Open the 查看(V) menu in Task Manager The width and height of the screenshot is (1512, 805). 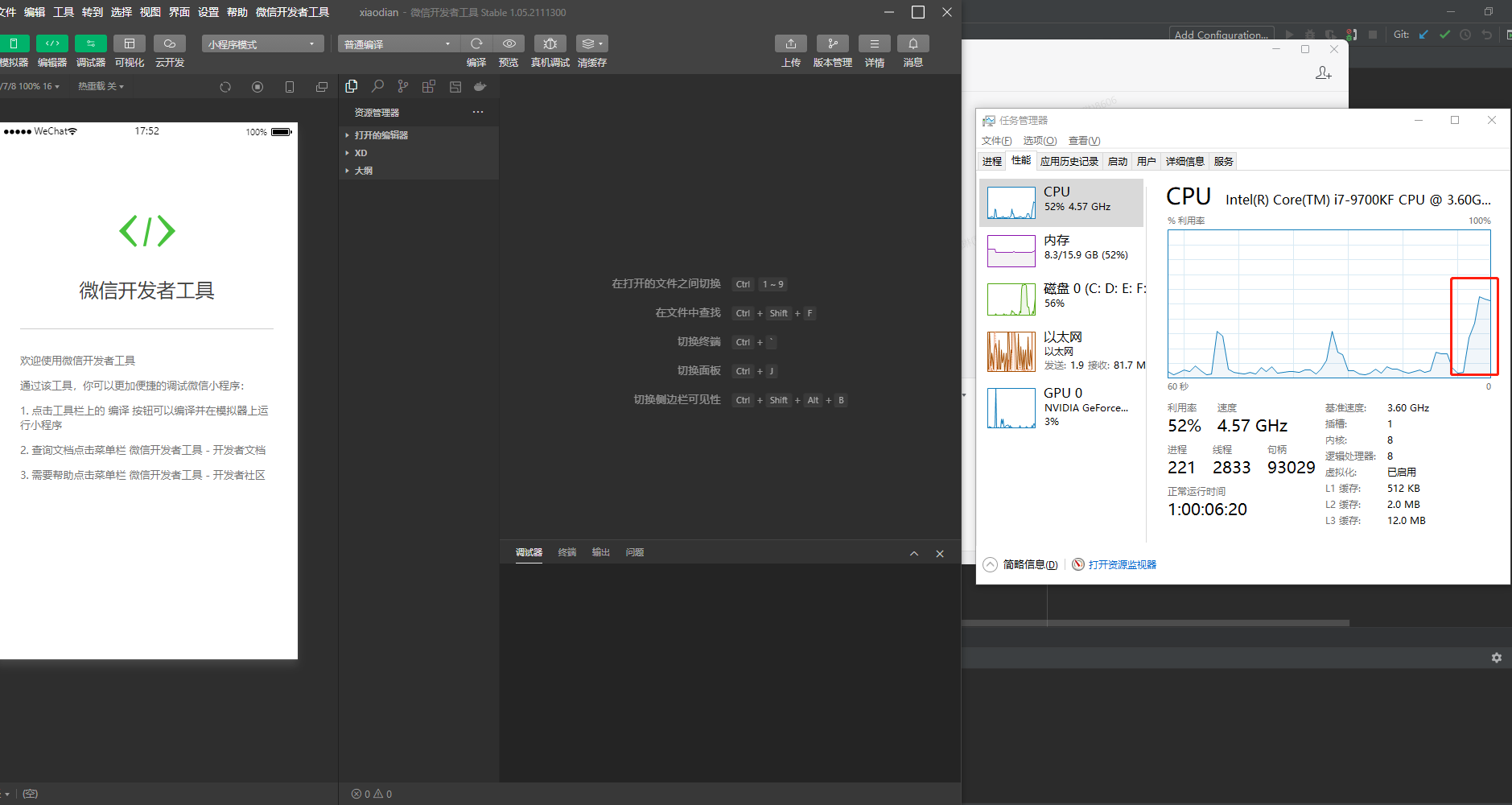pos(1084,141)
